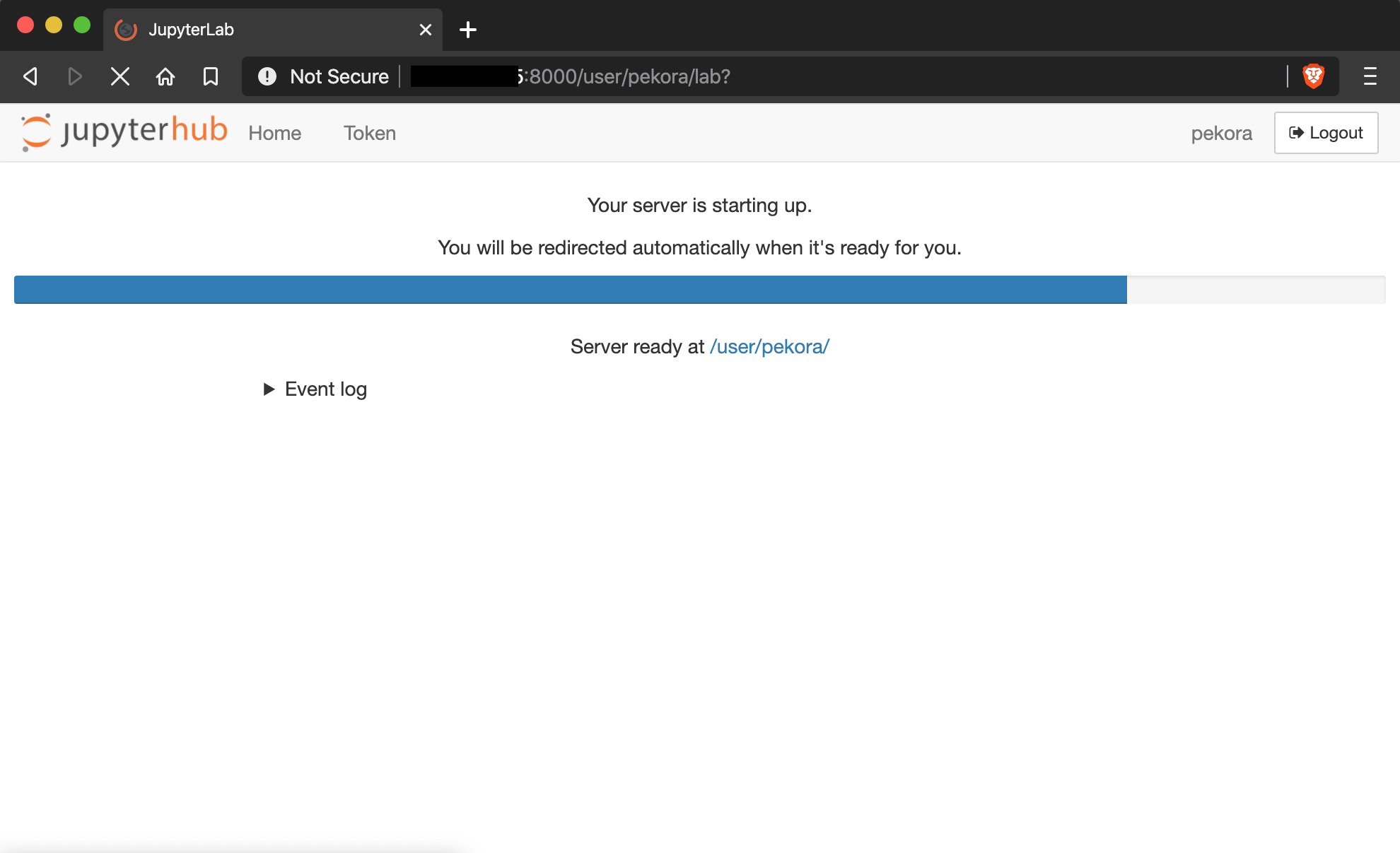The image size is (1400, 853).
Task: Click the JupyterHub logo
Action: (124, 132)
